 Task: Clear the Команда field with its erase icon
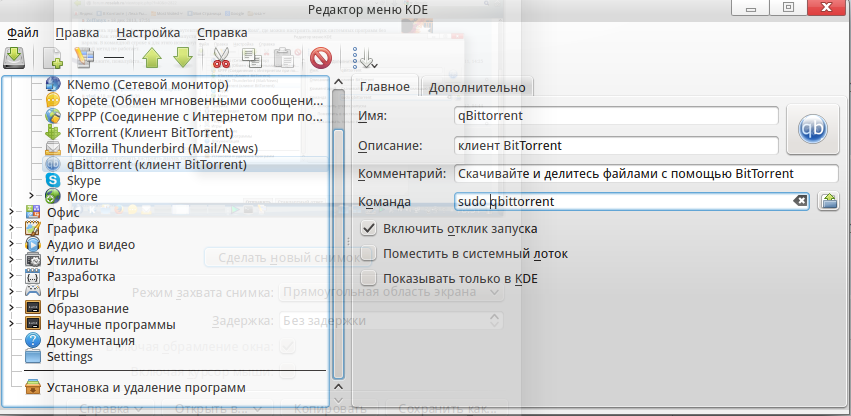click(x=800, y=201)
